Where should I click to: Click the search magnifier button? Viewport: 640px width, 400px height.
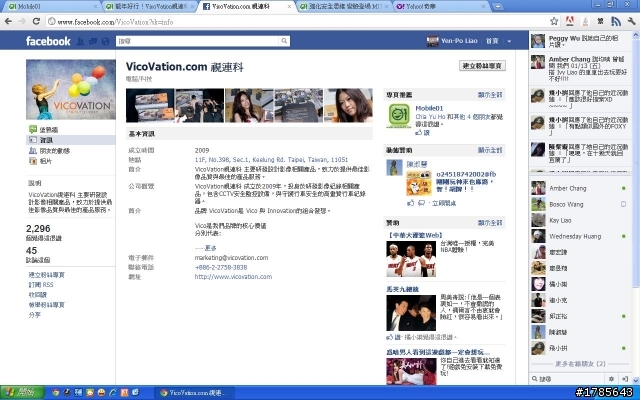pyautogui.click(x=284, y=41)
